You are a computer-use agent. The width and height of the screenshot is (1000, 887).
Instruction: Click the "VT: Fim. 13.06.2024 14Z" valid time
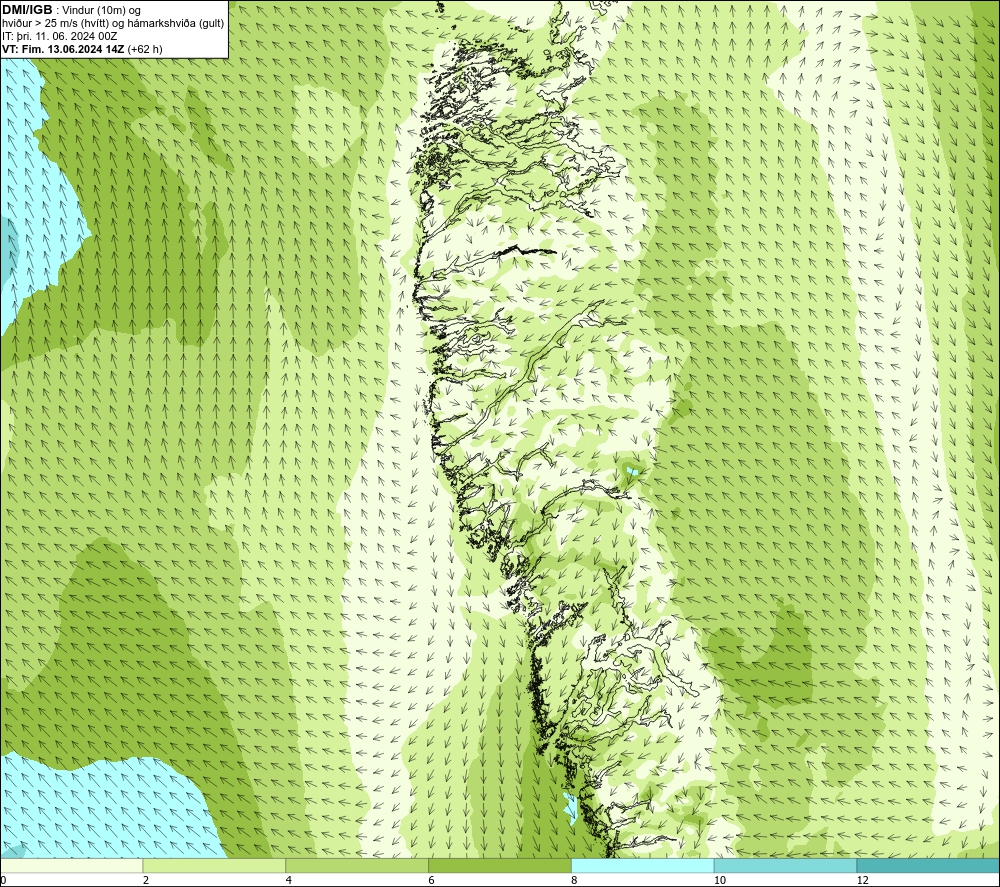[63, 49]
